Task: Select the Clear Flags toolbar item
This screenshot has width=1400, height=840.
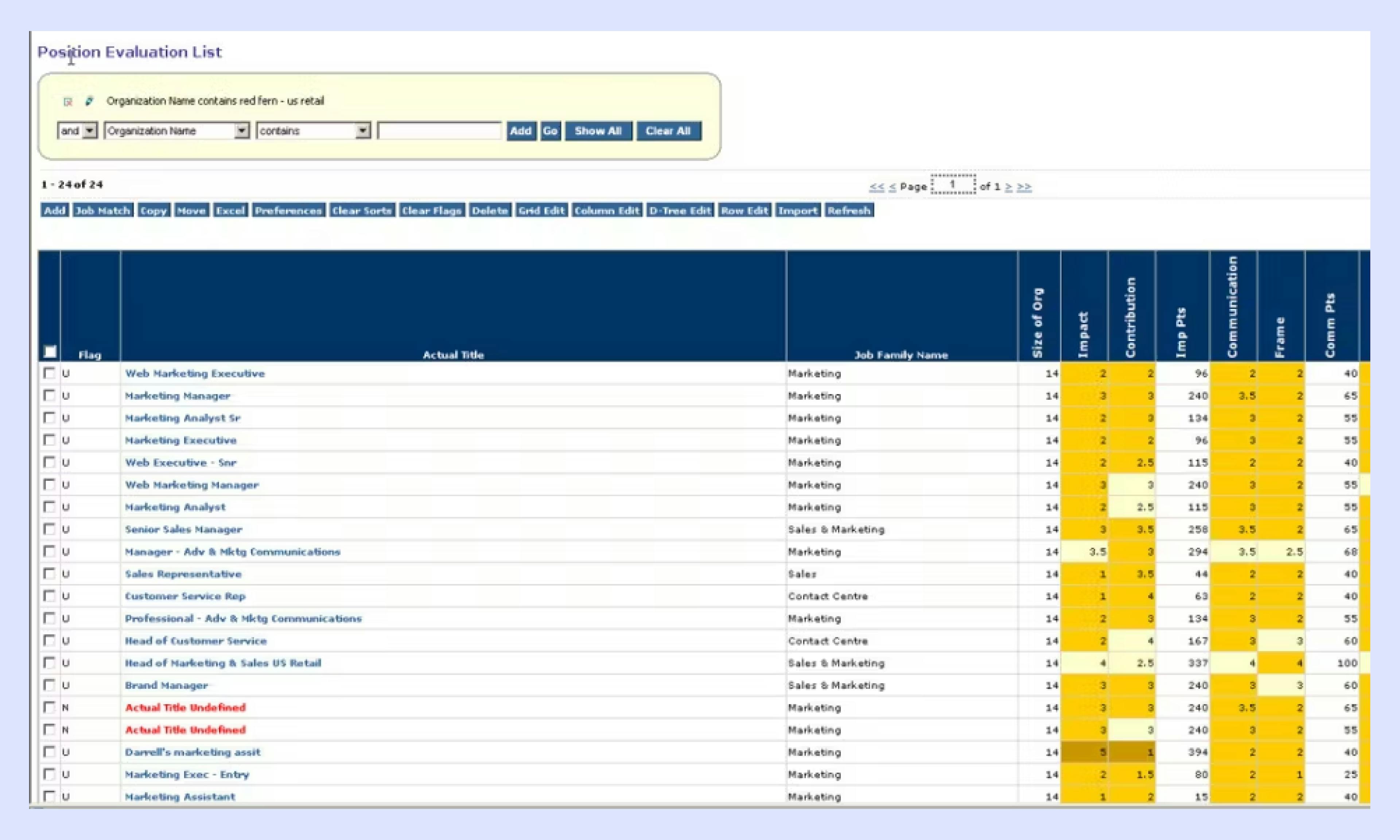Action: [x=431, y=210]
